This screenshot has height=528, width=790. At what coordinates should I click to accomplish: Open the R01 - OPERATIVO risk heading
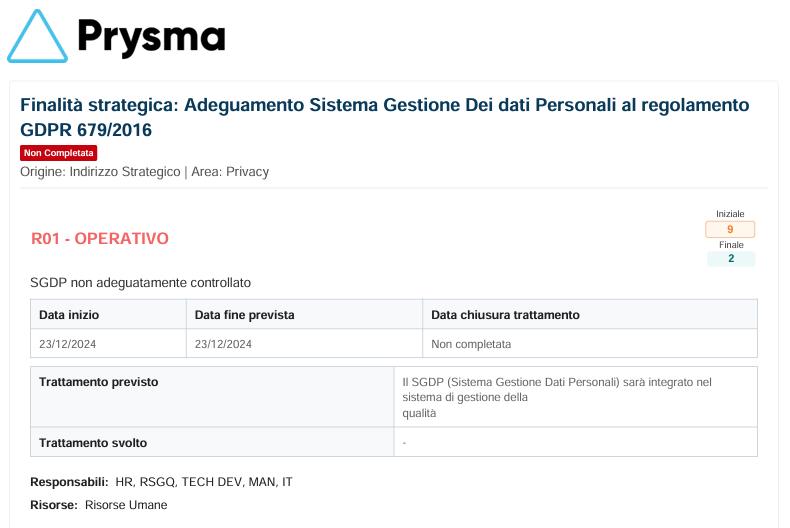[100, 238]
